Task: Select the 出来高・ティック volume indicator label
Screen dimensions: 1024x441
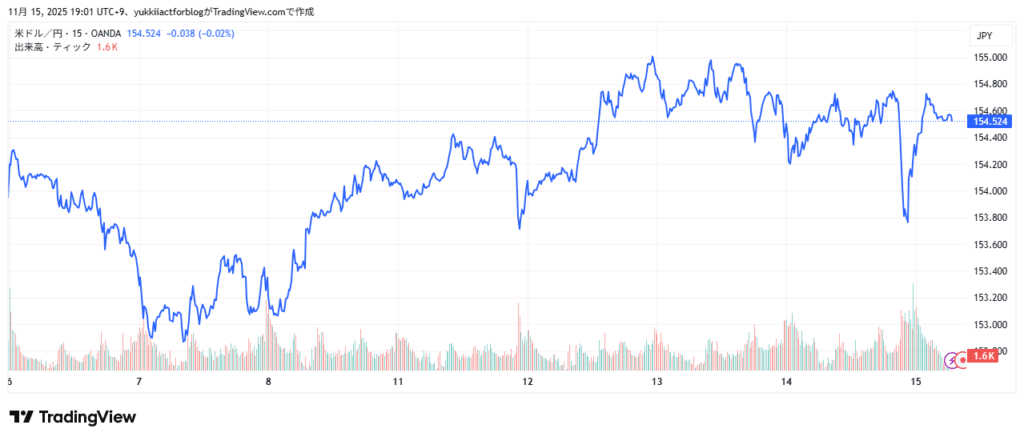Action: [51, 47]
